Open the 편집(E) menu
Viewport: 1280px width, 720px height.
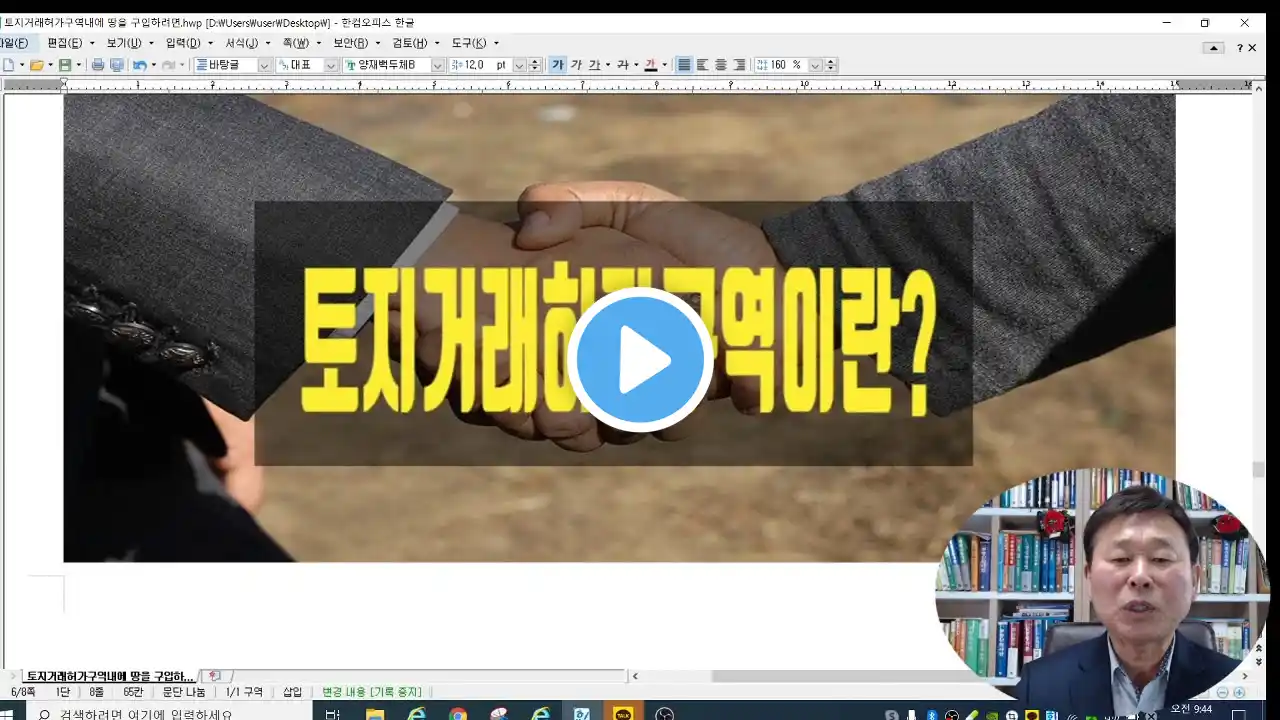(x=65, y=43)
